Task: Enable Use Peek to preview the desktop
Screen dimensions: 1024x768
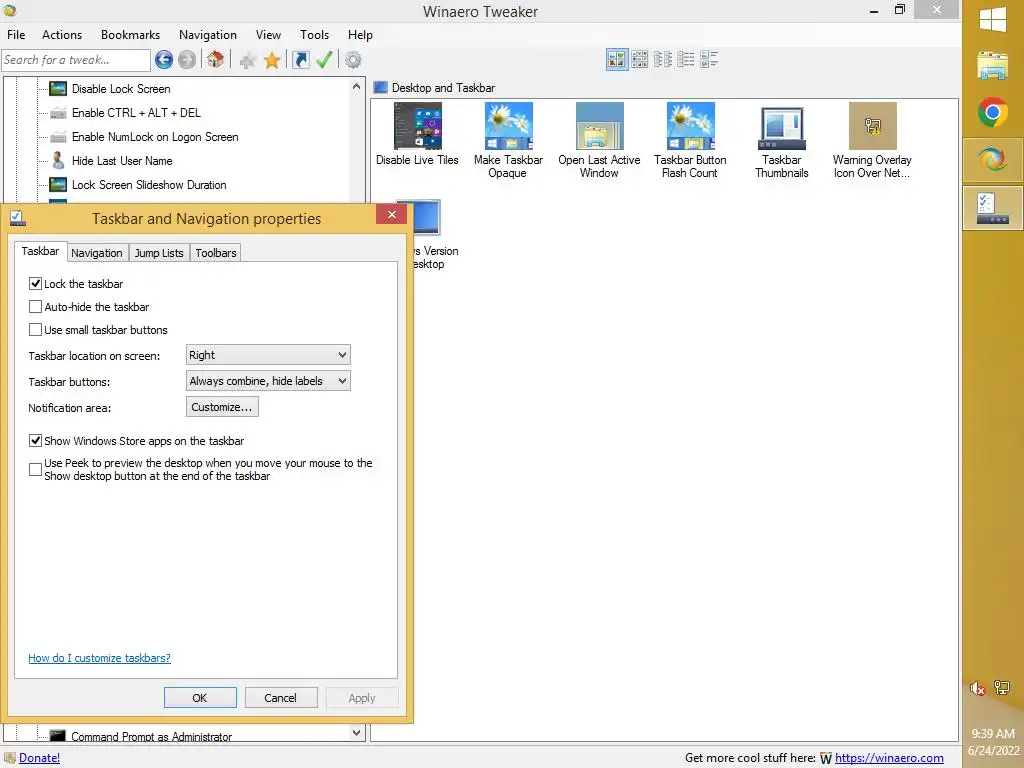Action: [x=36, y=470]
